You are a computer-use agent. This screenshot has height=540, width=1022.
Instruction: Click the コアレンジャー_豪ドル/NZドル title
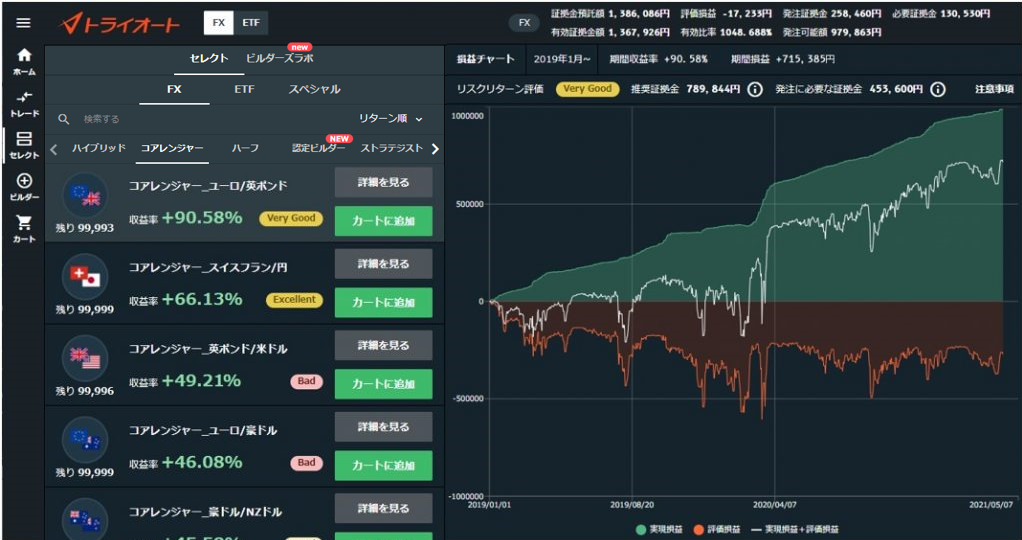[x=205, y=512]
